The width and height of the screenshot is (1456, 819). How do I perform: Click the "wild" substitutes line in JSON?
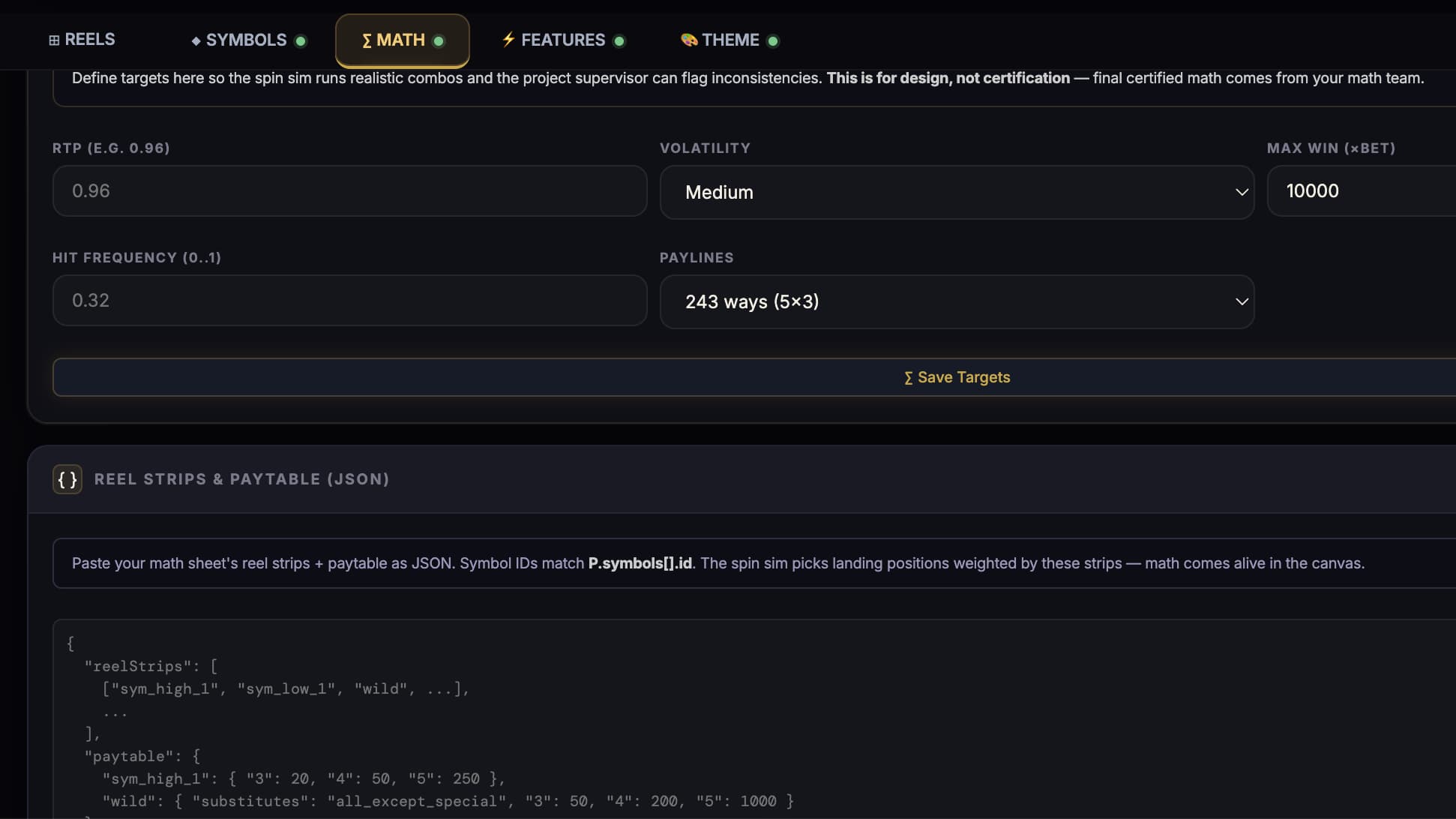pos(448,801)
